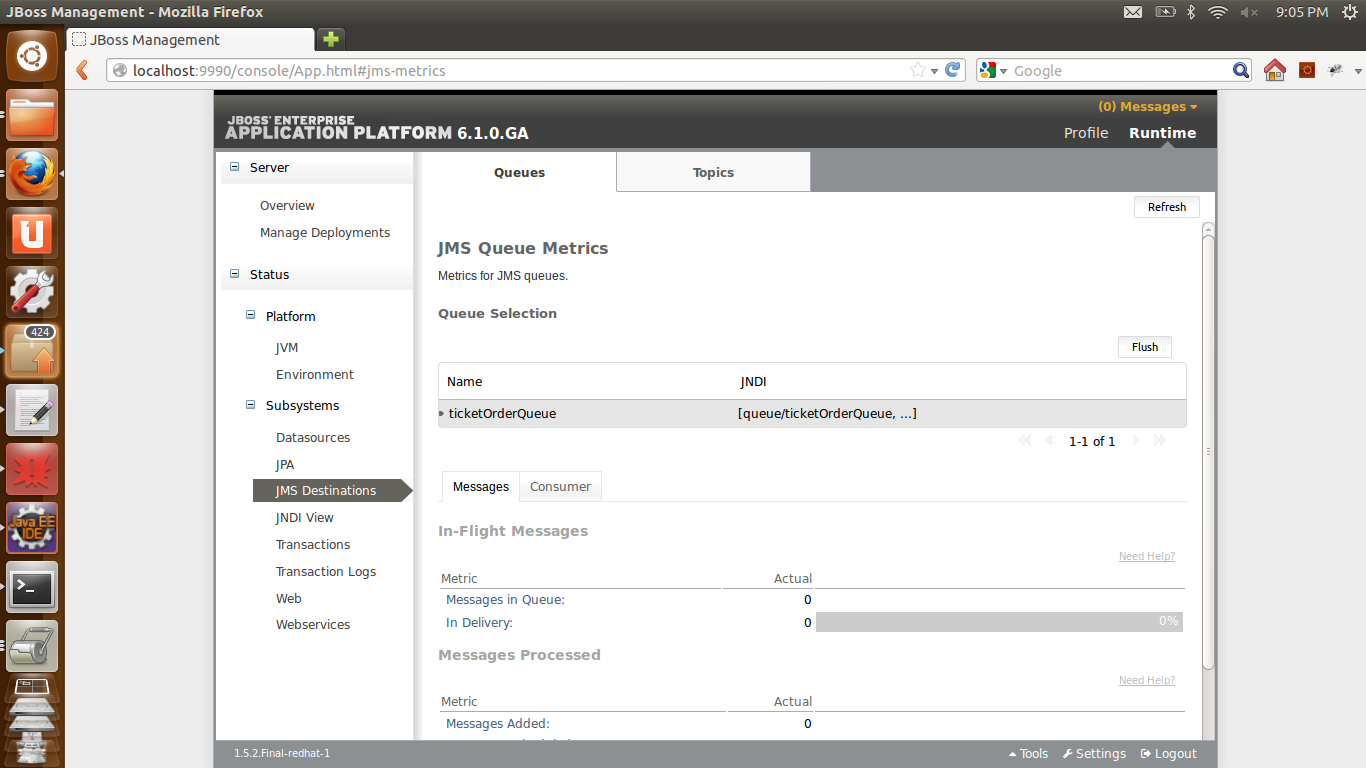Expand the Platform section in sidebar

[250, 315]
